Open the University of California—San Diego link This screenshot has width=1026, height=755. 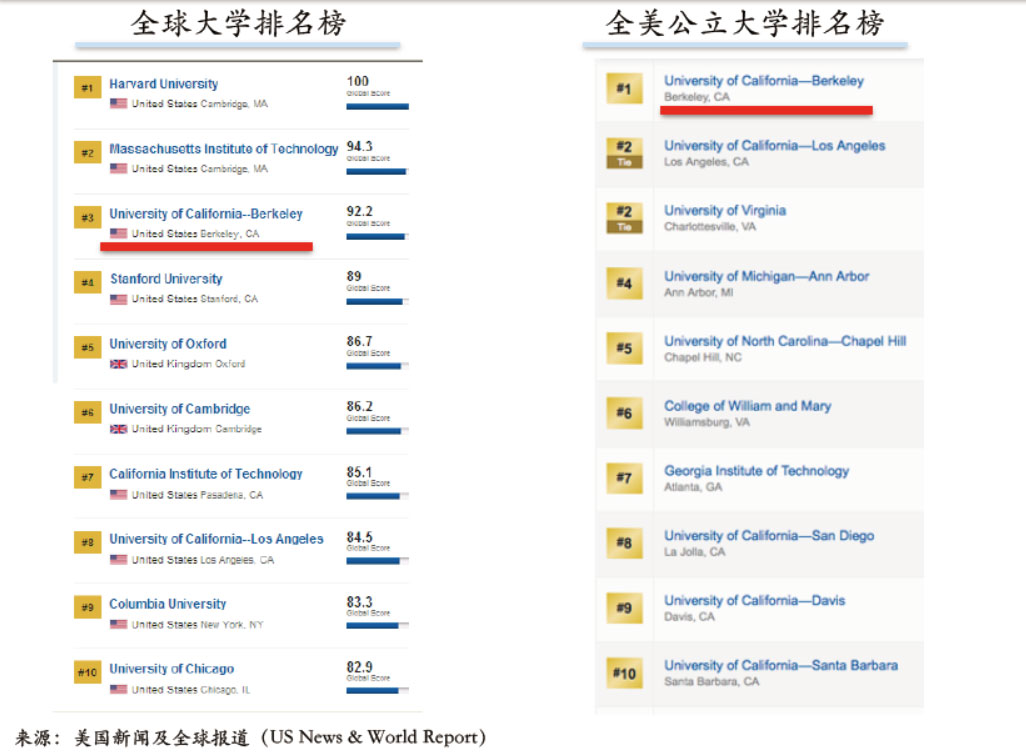click(x=770, y=535)
